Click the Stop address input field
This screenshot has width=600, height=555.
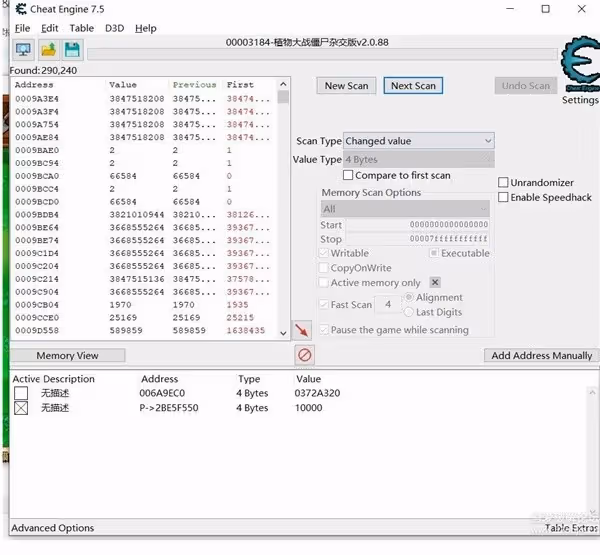[x=419, y=239]
